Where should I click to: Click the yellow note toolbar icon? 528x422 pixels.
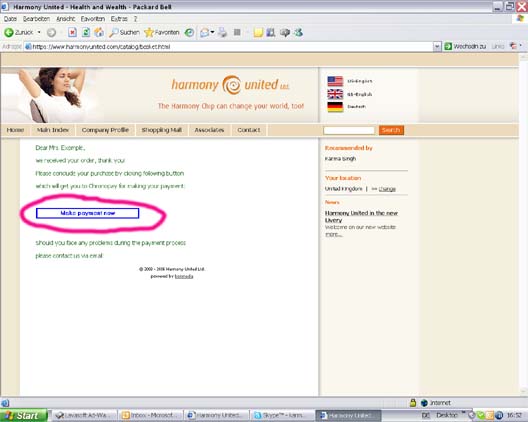coord(258,33)
